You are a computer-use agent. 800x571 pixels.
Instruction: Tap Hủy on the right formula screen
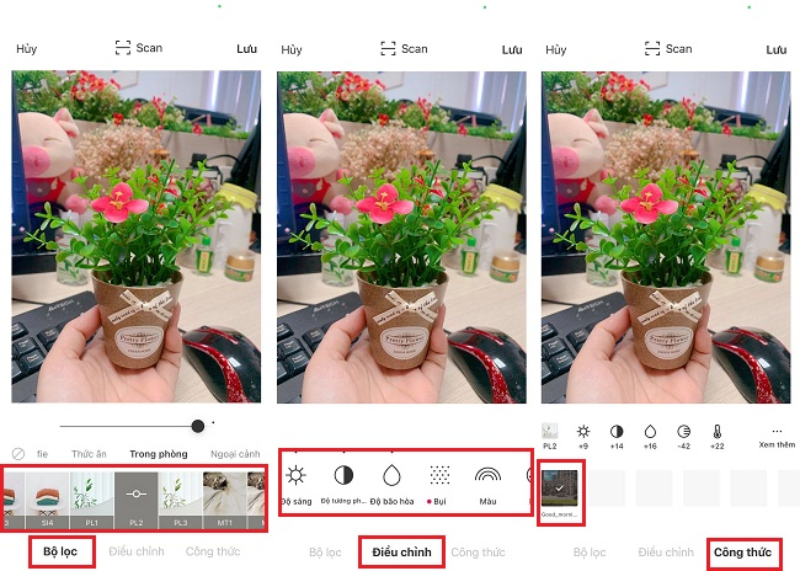556,50
